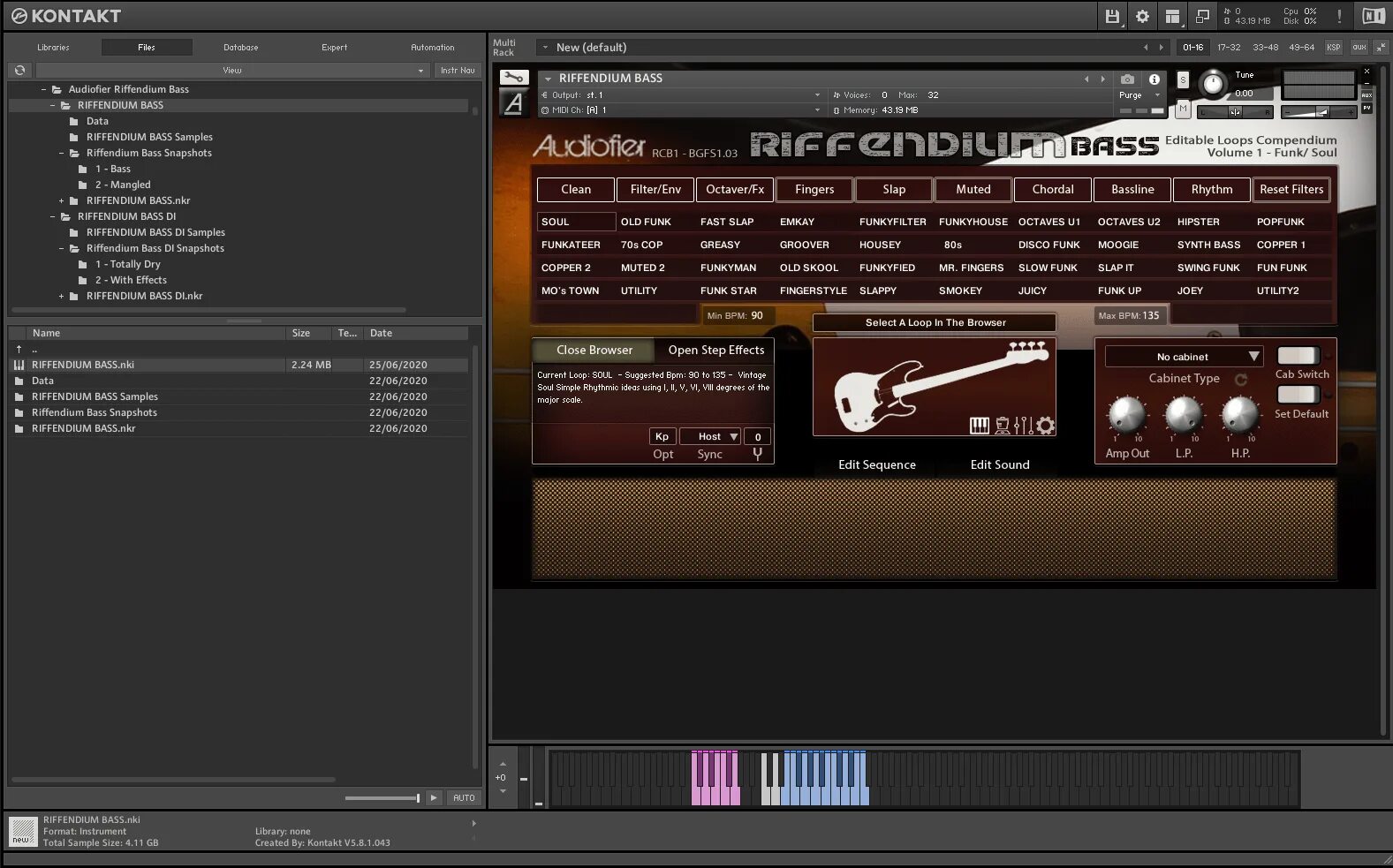Click the tuning fork icon
1393x868 pixels.
[x=757, y=454]
